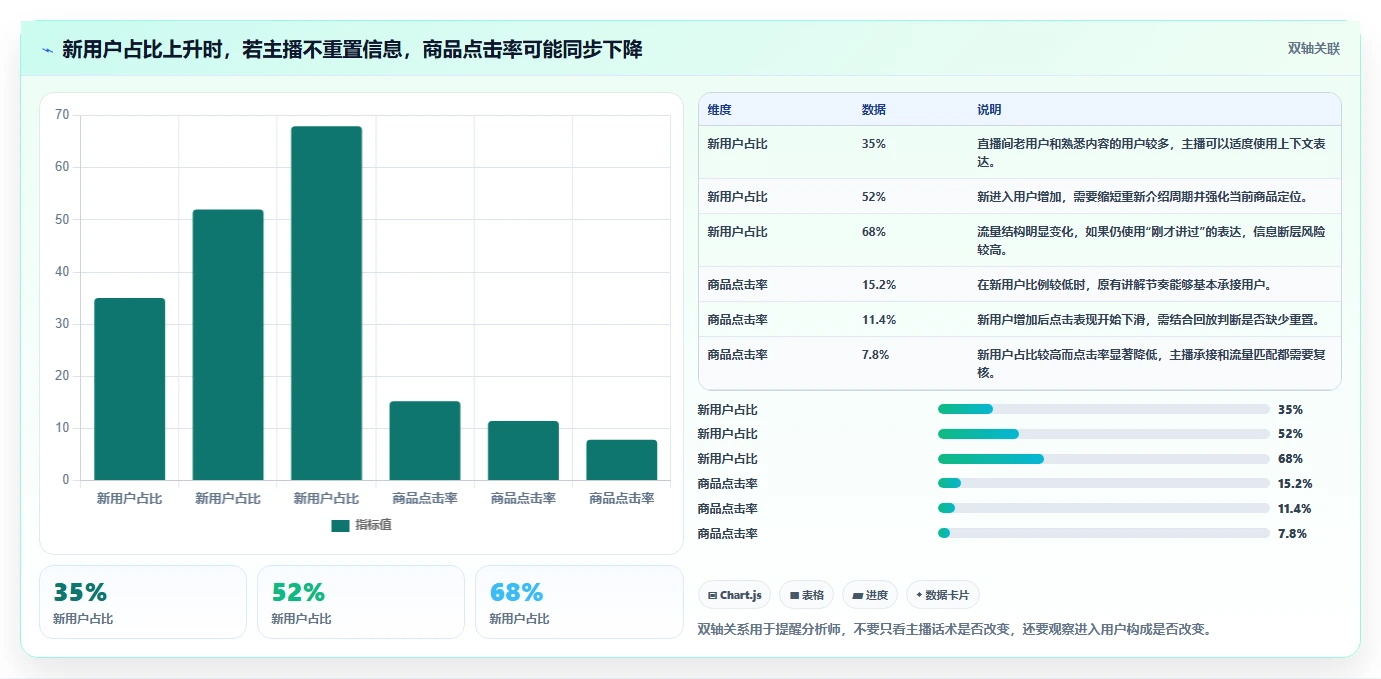
Task: Click the 35% cell in the table
Action: coord(873,144)
